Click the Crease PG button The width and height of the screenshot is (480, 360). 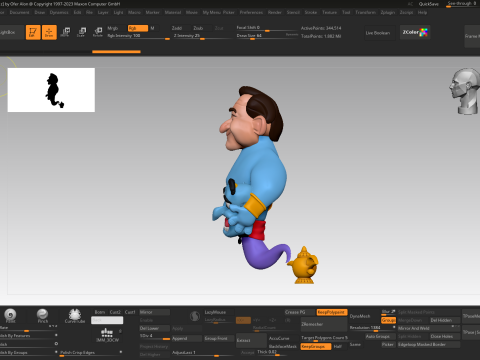click(299, 312)
